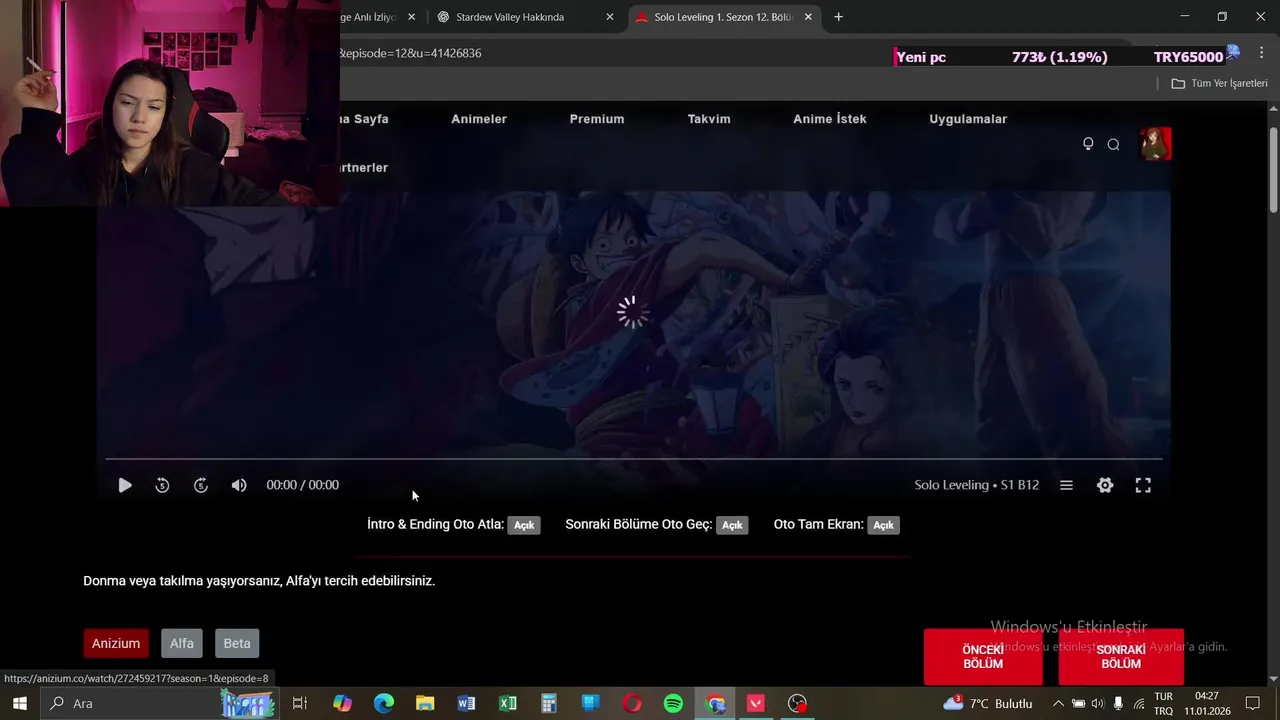Open Spotify from the taskbar
The image size is (1280, 720).
pyautogui.click(x=673, y=703)
